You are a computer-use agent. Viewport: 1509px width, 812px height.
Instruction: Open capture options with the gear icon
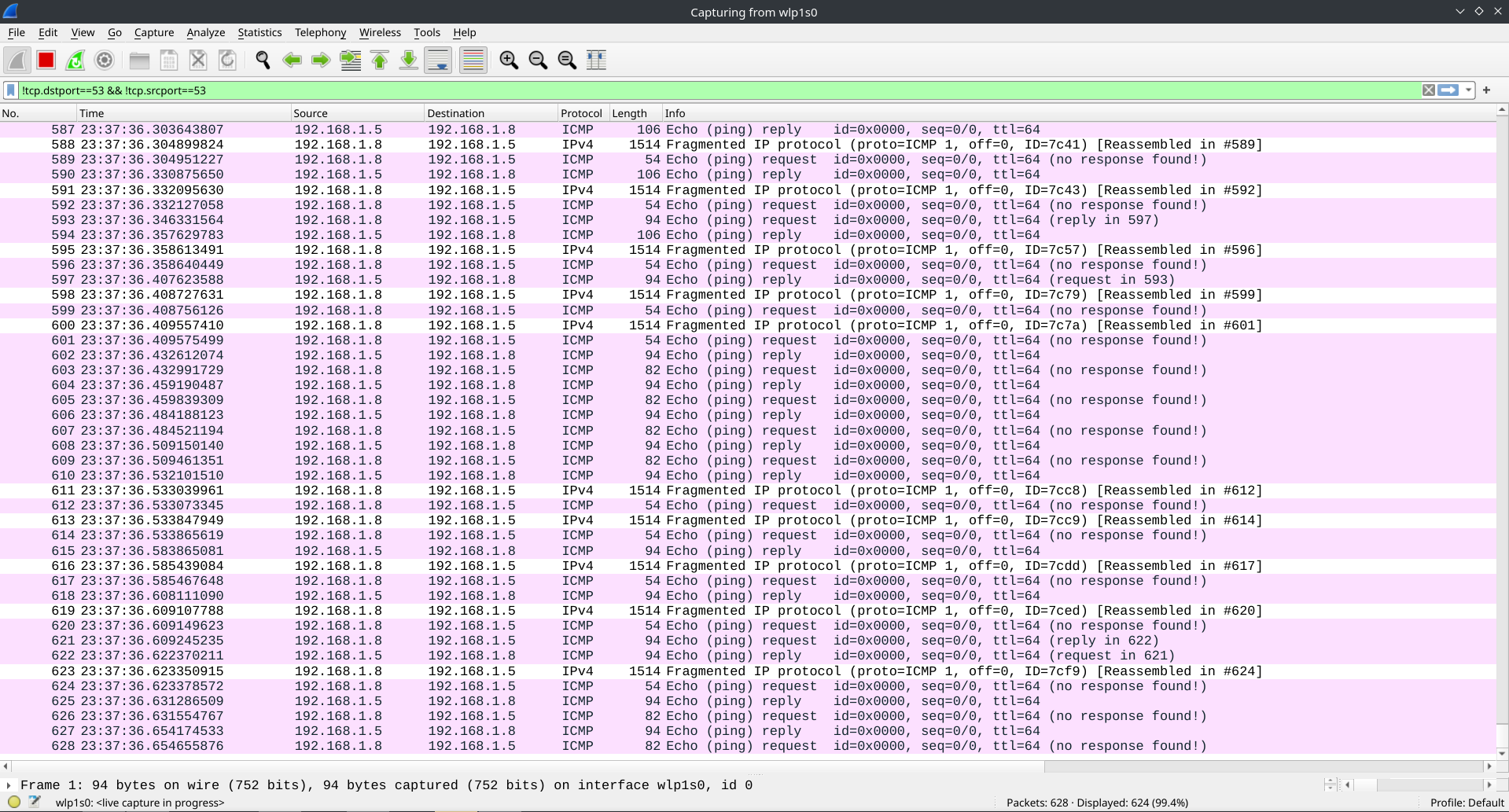pyautogui.click(x=105, y=60)
